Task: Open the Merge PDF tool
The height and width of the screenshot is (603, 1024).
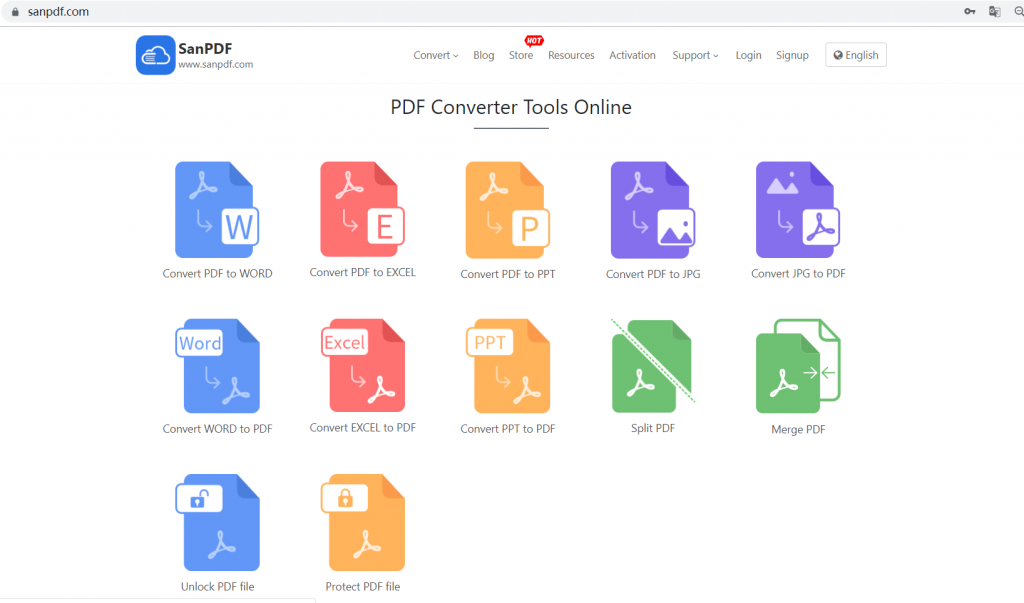Action: click(797, 365)
